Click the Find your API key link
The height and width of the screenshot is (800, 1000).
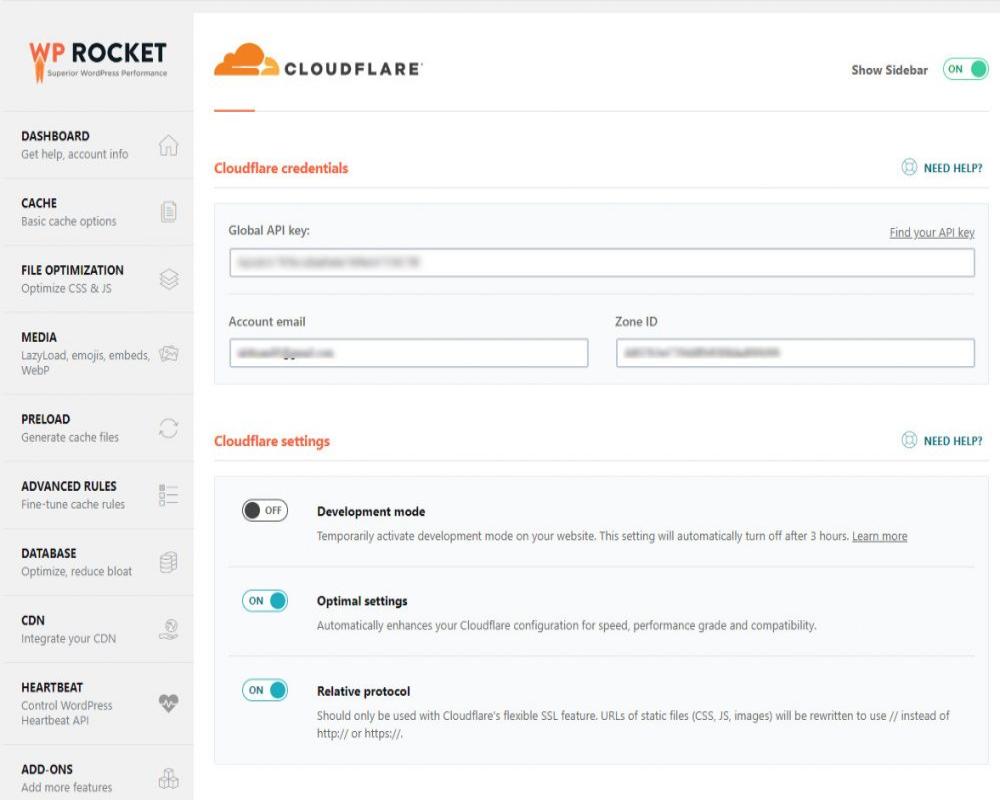point(931,233)
